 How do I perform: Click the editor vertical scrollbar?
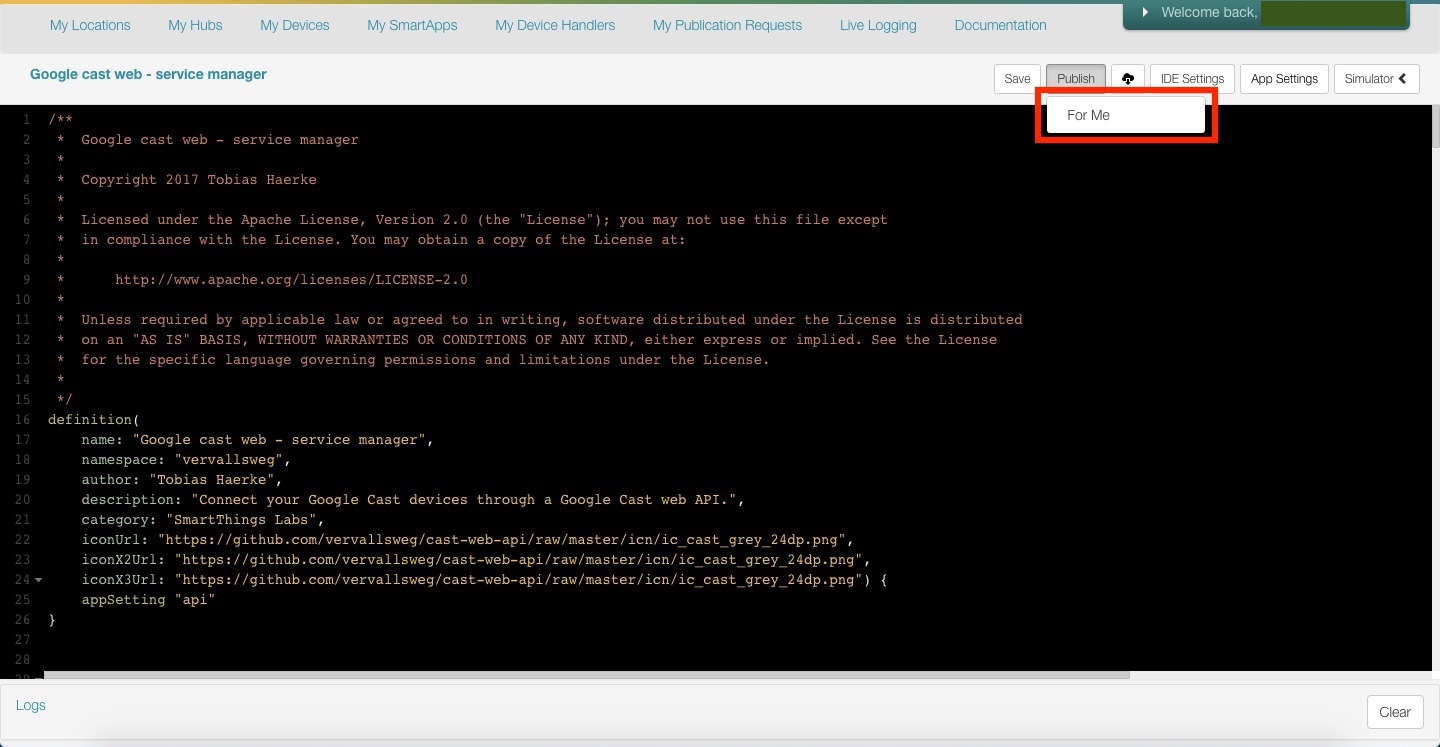pos(1435,127)
